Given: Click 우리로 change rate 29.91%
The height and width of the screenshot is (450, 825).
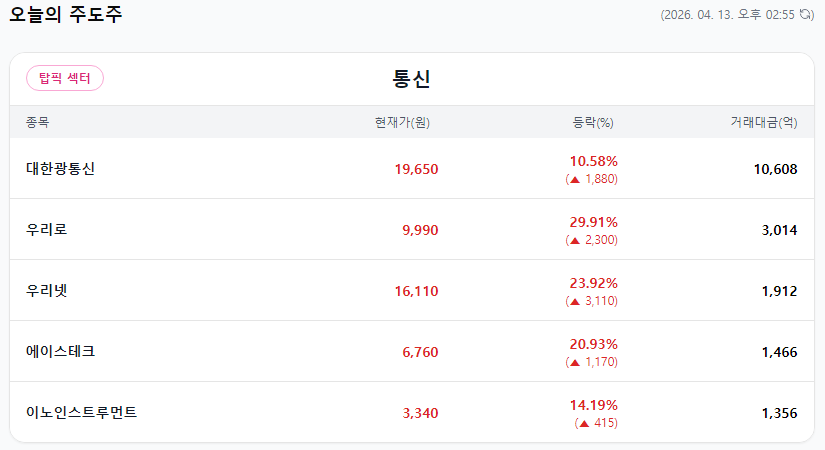Looking at the screenshot, I should point(593,222).
